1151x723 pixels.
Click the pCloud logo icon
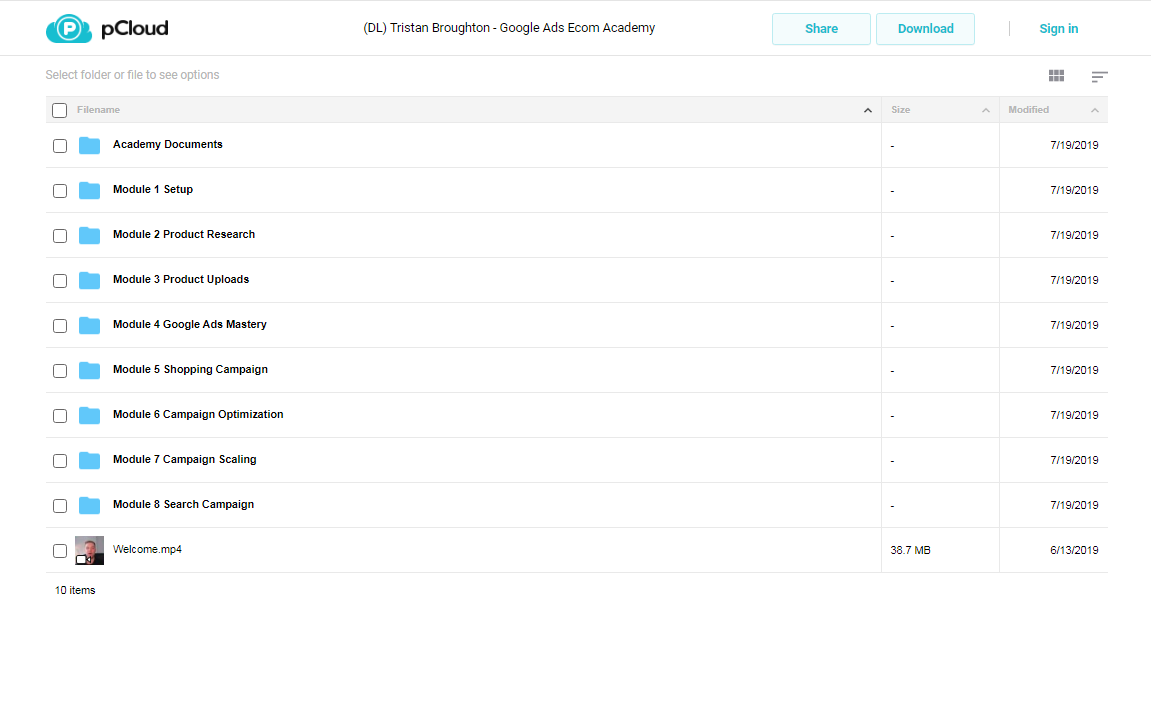tap(69, 29)
